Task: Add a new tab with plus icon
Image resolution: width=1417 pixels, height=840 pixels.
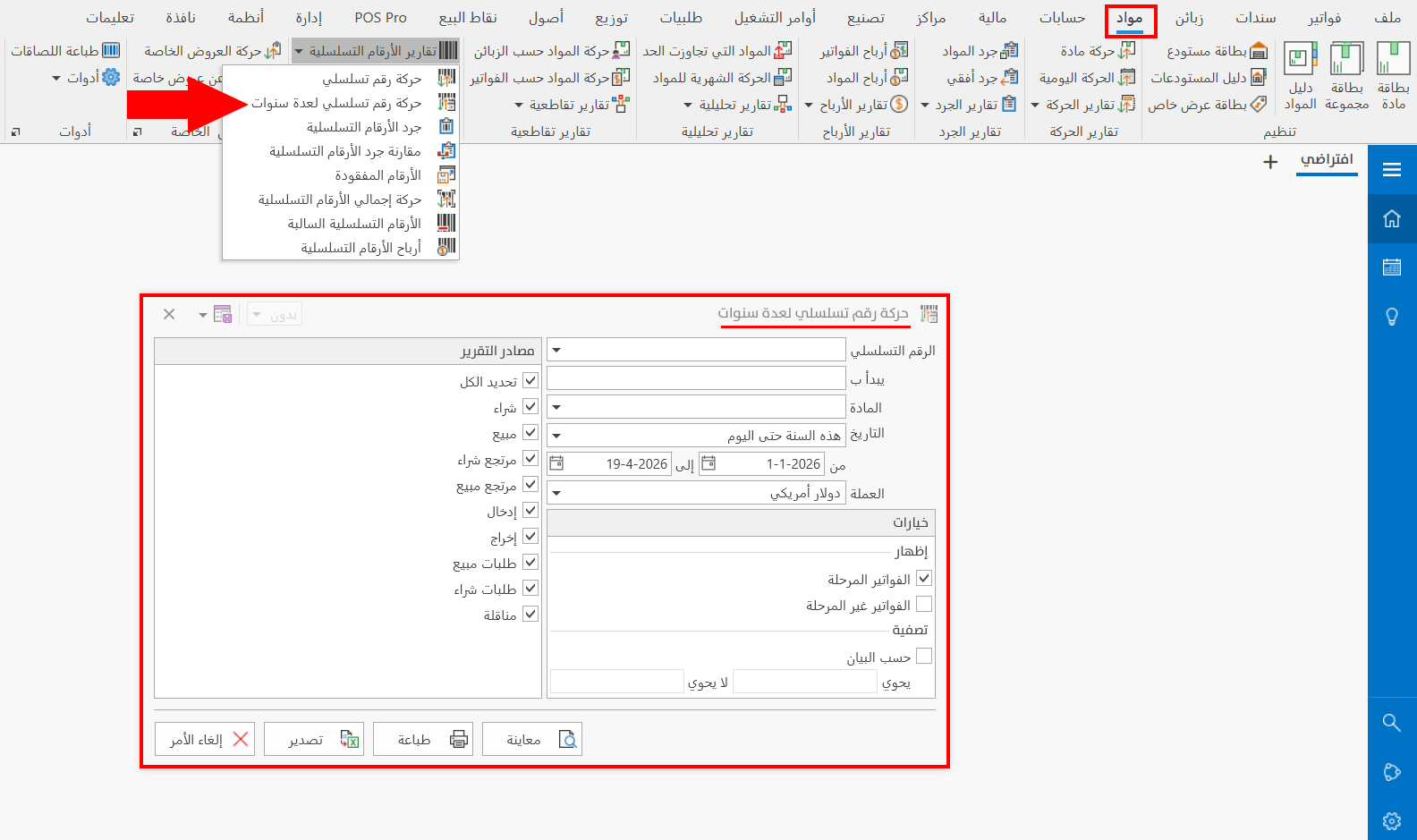Action: tap(1270, 162)
